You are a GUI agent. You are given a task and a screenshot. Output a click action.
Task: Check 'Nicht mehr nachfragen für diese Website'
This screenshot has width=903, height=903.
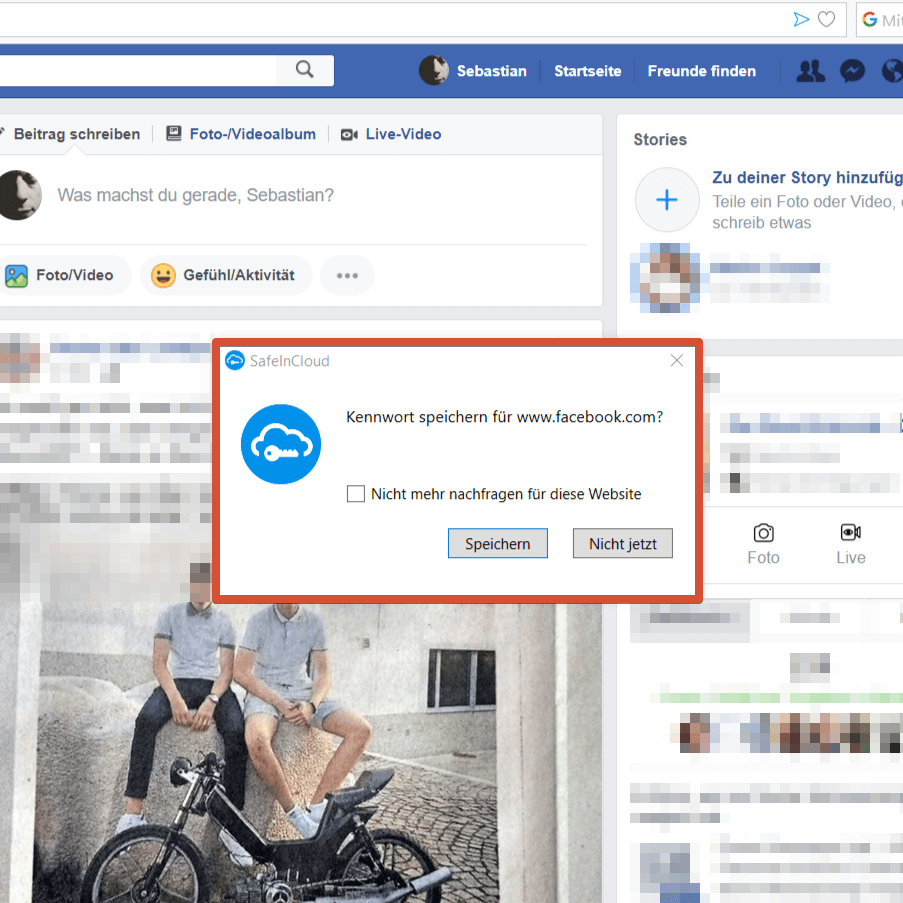(x=356, y=494)
